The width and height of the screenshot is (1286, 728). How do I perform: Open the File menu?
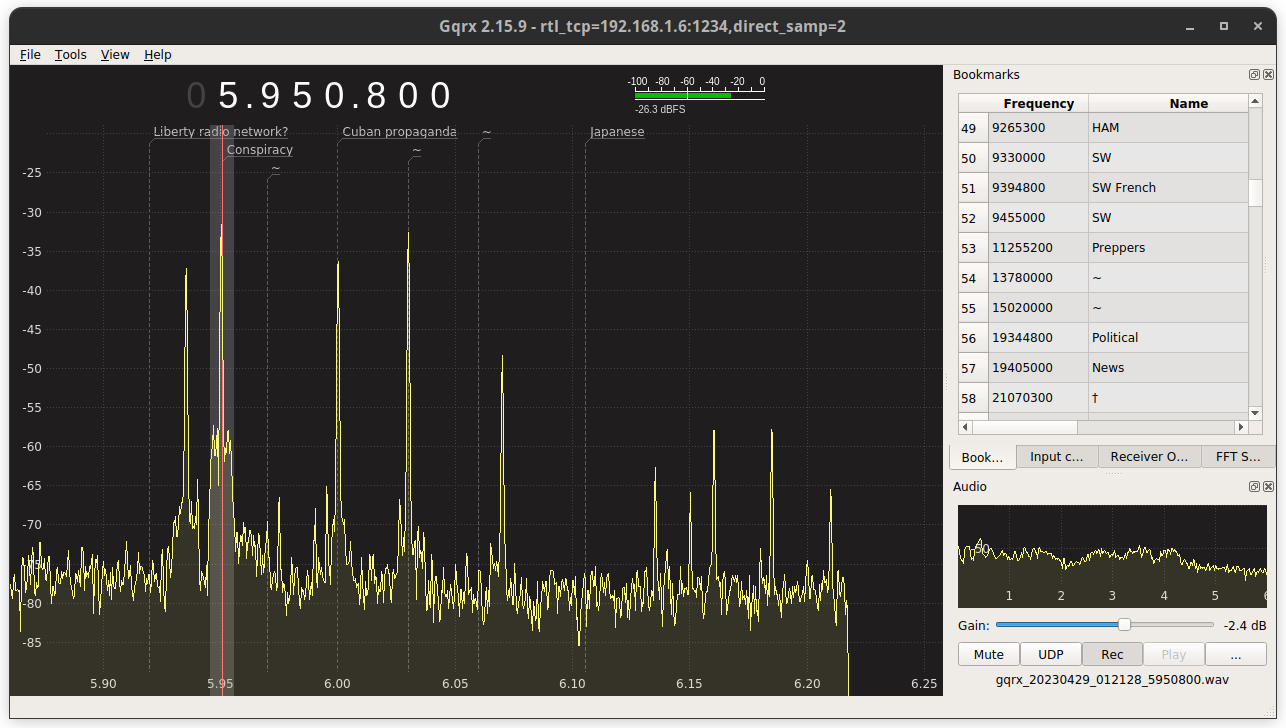click(30, 54)
